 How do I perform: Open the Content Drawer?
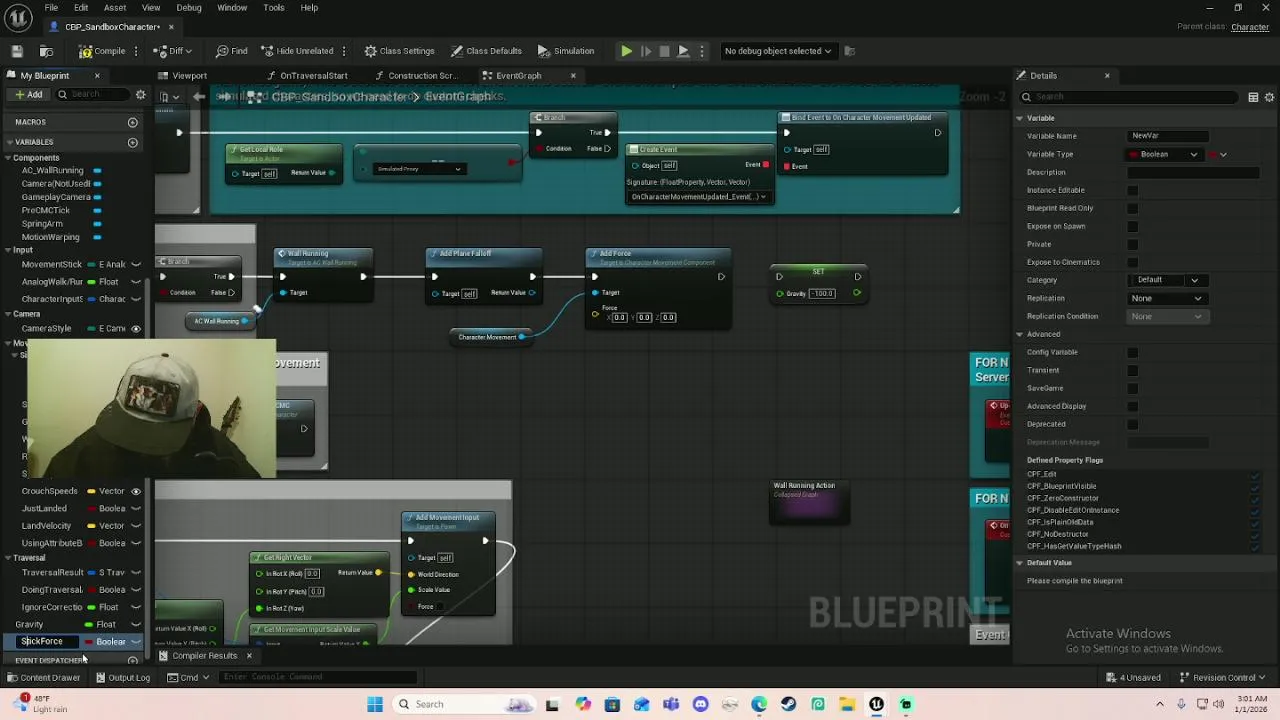[43, 678]
